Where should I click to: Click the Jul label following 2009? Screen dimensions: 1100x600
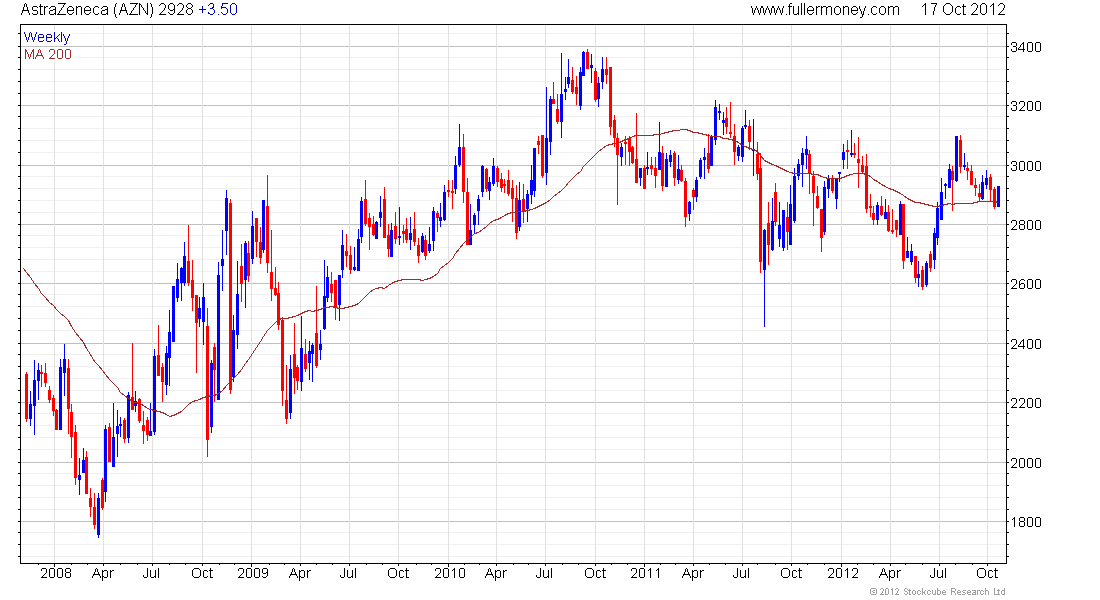pos(348,573)
